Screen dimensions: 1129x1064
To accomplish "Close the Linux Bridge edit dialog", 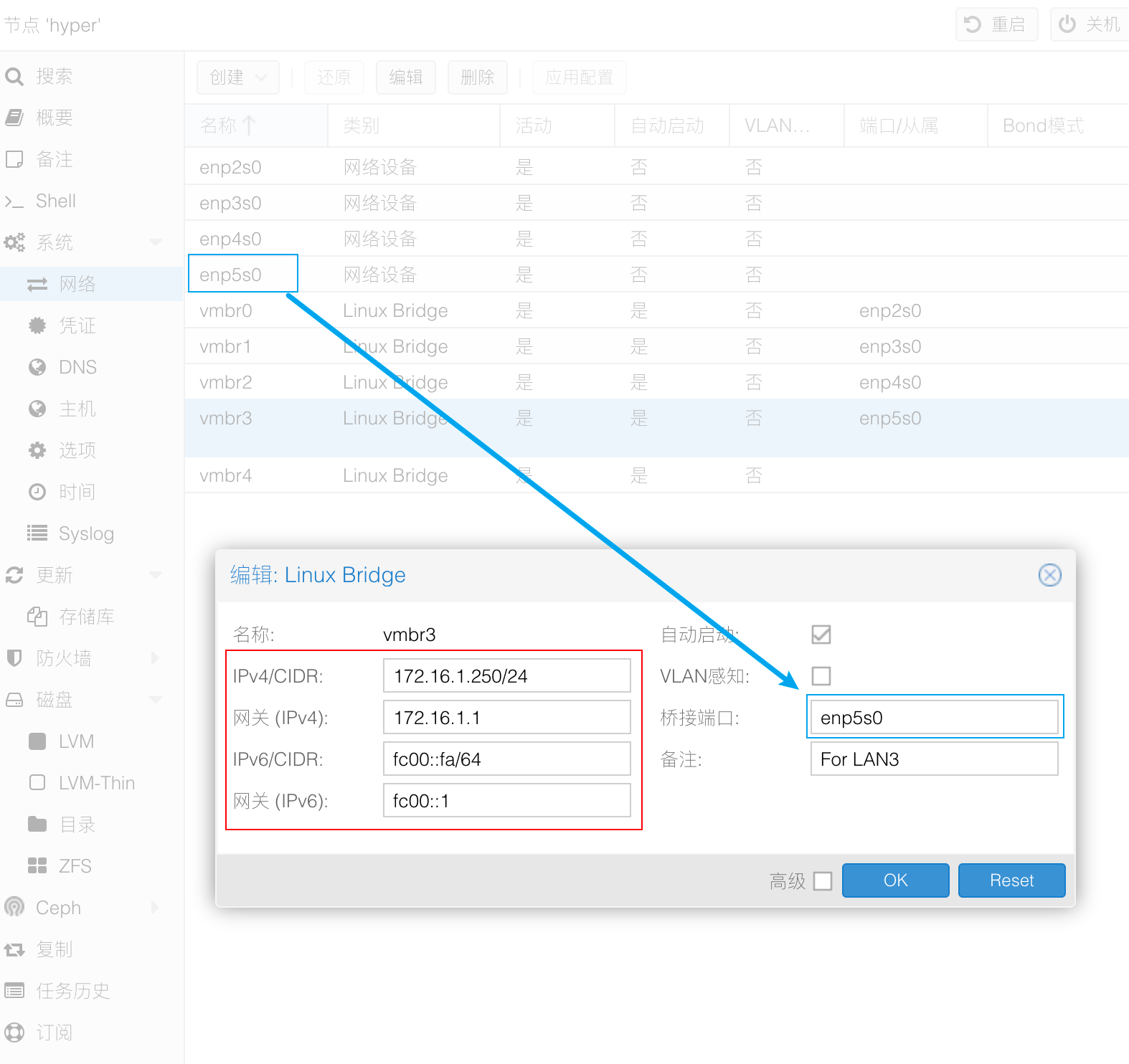I will (x=1050, y=575).
